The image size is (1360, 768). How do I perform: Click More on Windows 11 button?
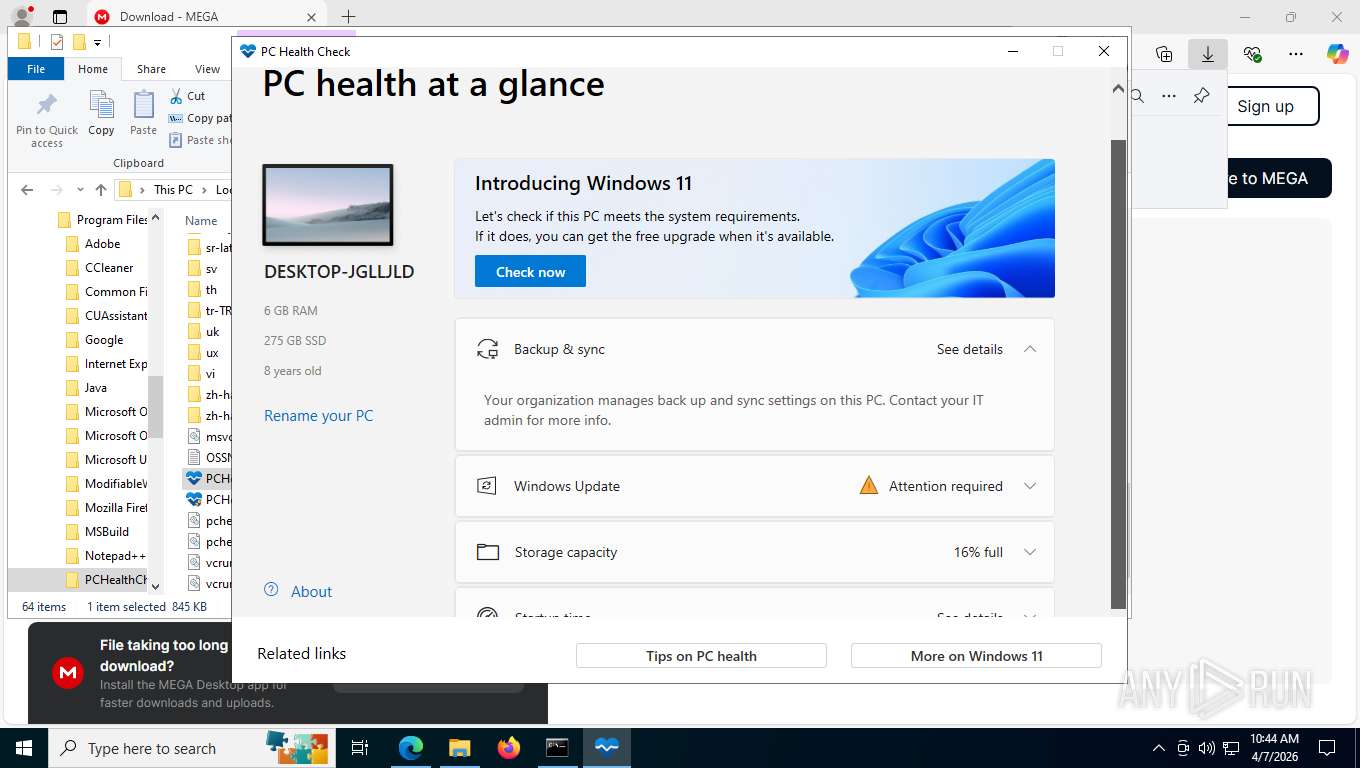(x=976, y=656)
